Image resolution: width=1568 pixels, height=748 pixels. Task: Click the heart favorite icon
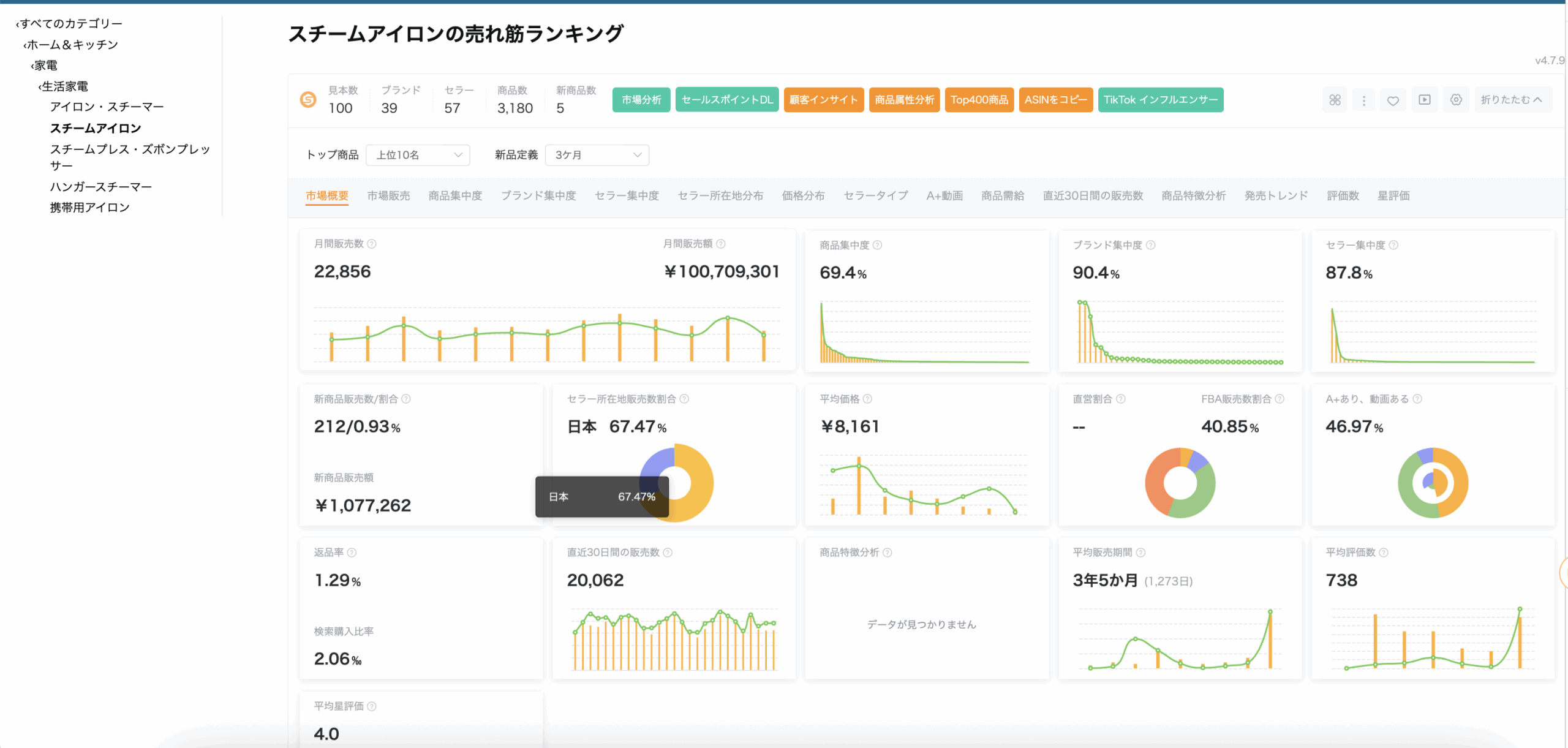pyautogui.click(x=1393, y=100)
